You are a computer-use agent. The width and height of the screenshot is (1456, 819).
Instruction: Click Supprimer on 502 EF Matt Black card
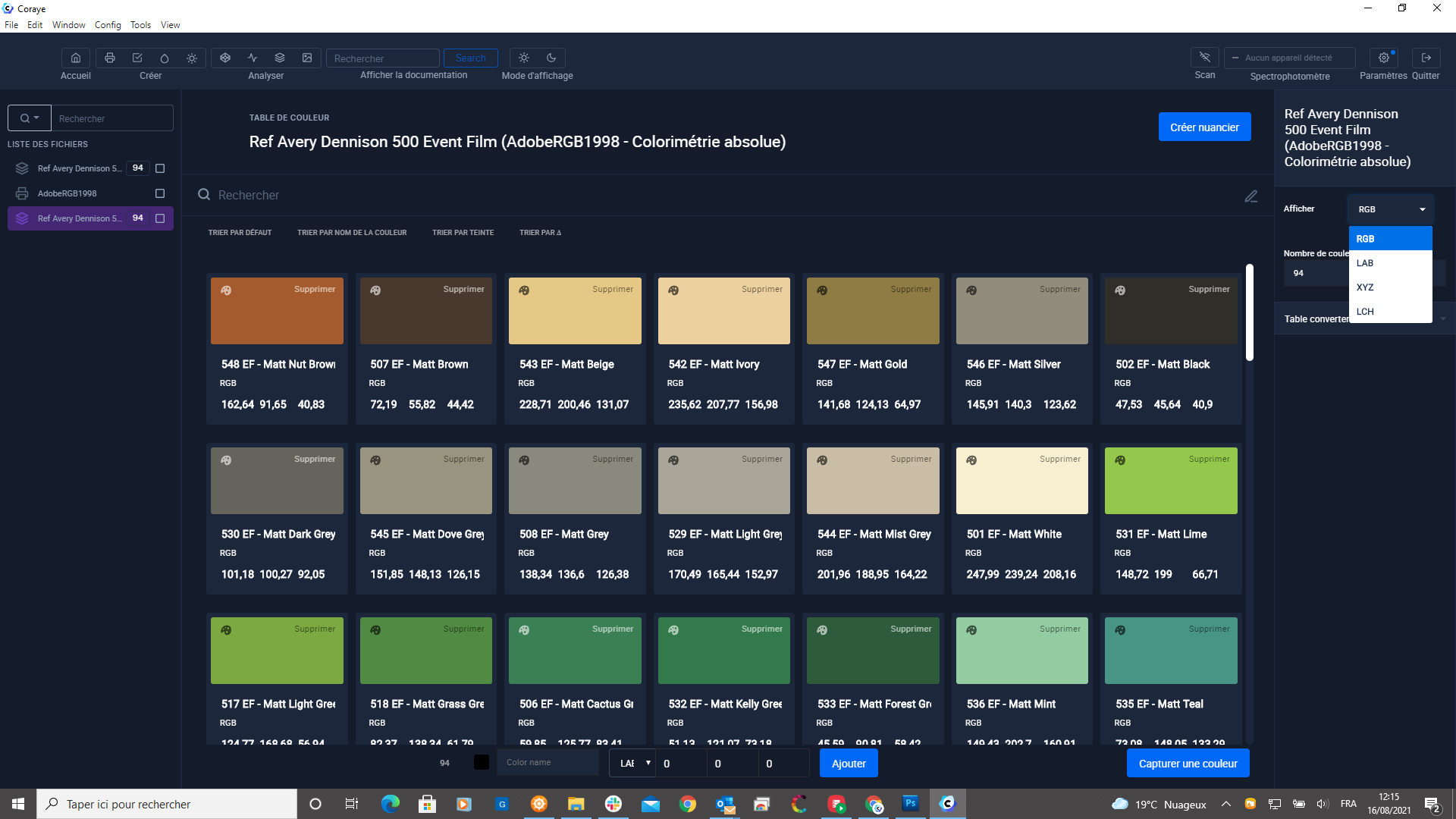(x=1209, y=290)
